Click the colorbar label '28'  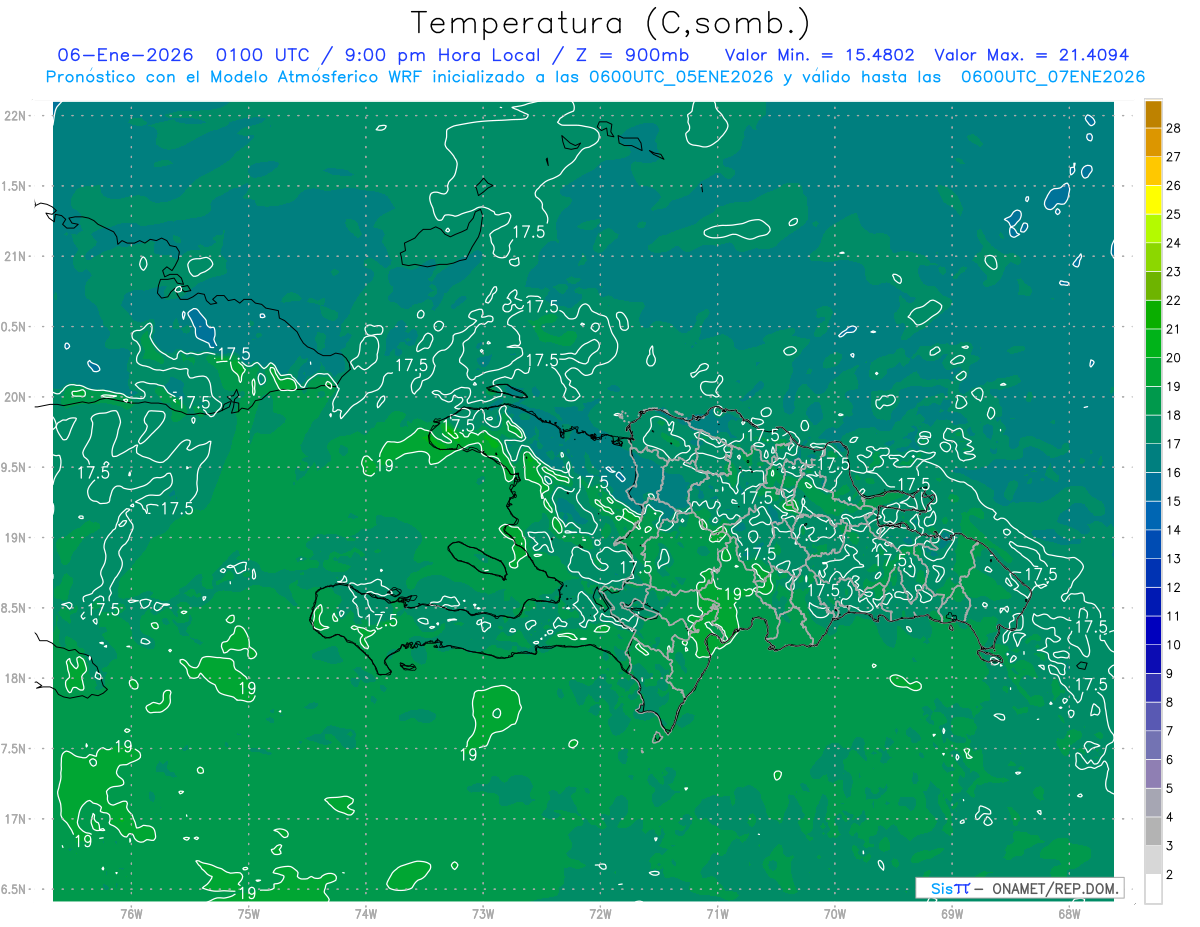(1173, 128)
